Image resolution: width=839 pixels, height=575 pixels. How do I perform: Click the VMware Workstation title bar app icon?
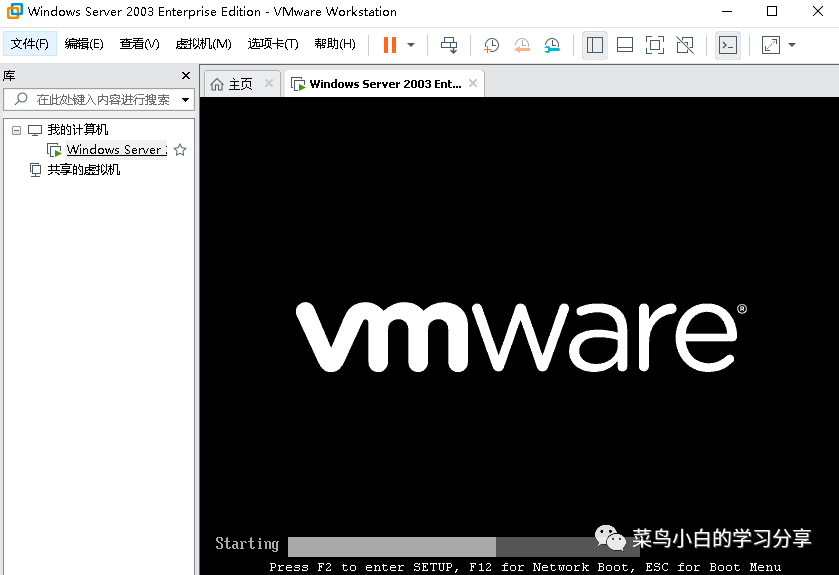(x=14, y=11)
